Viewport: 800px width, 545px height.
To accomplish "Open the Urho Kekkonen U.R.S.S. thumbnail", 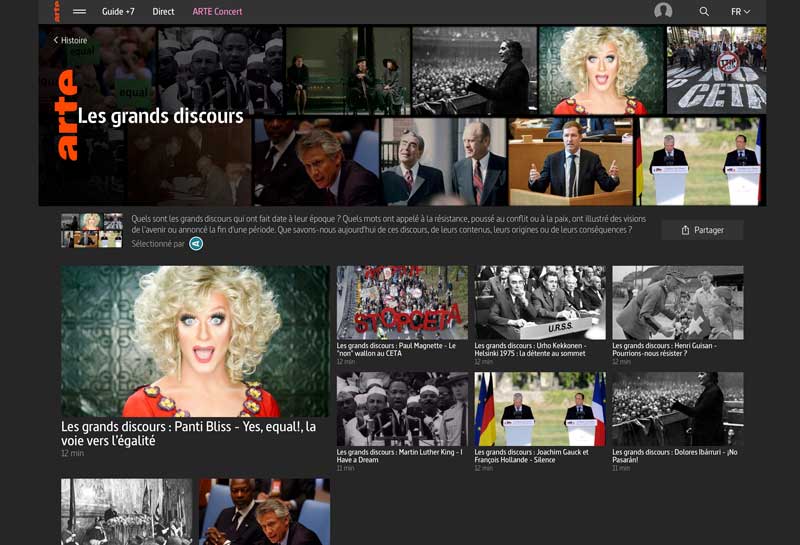I will [540, 303].
